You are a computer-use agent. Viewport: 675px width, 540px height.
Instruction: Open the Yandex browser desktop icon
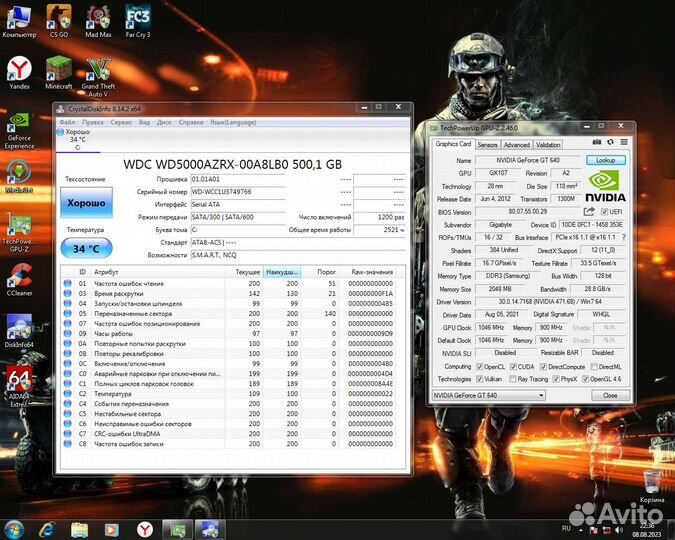[19, 72]
